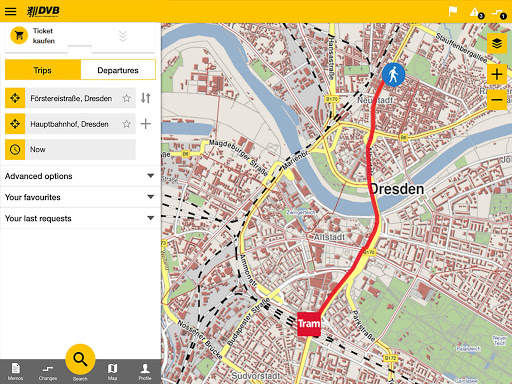
Task: Click the clock time icon
Action: click(x=15, y=149)
